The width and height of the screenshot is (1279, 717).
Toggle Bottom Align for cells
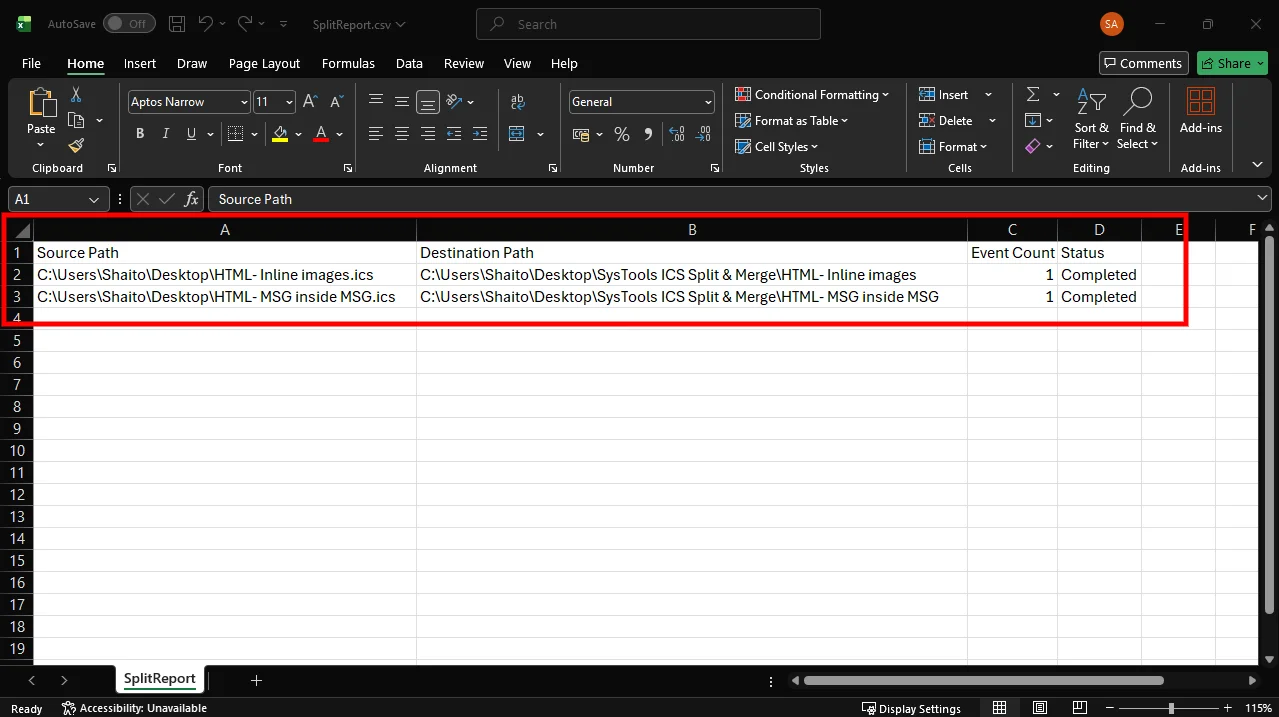428,102
